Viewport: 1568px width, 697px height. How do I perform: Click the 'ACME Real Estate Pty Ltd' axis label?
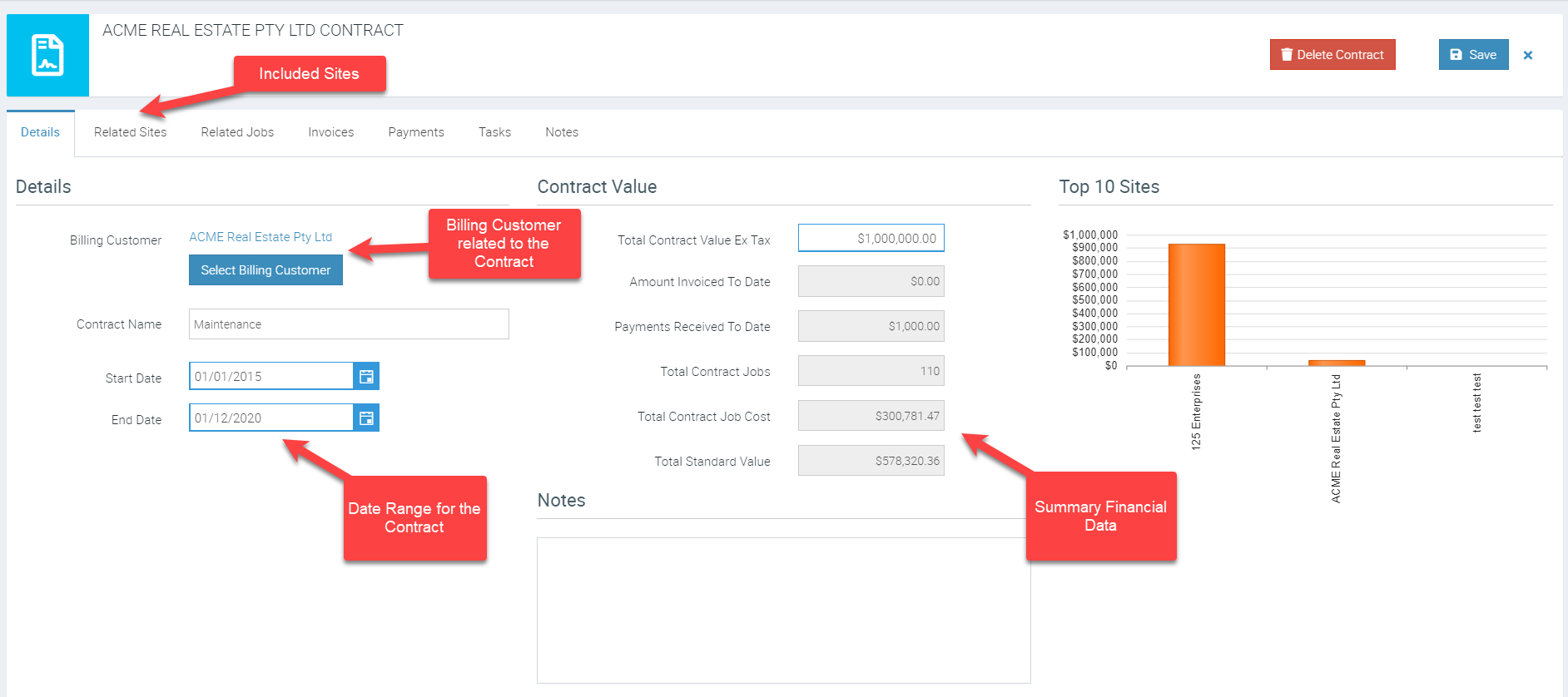coord(1336,438)
